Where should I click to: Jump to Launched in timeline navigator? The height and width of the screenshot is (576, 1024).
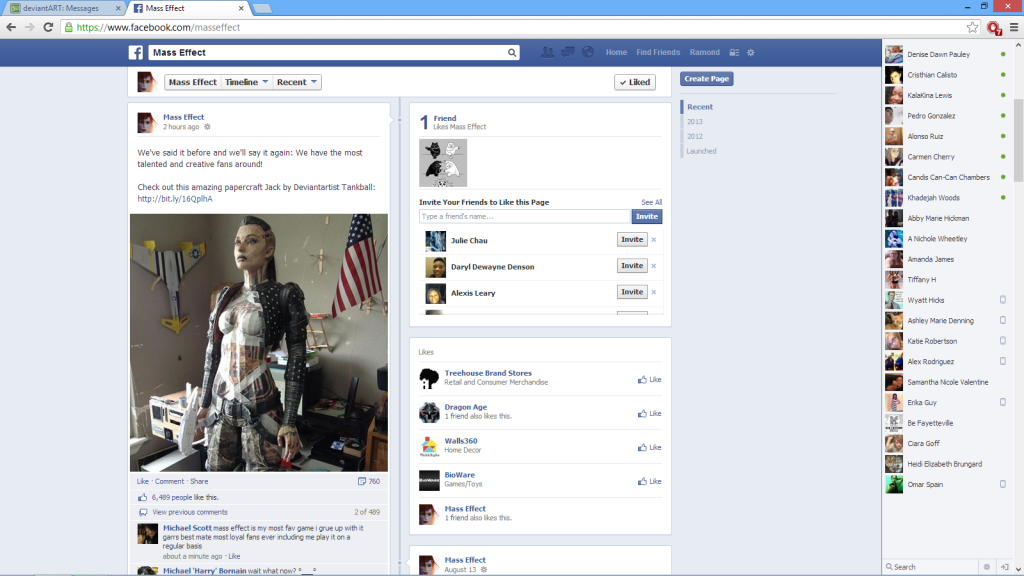tap(701, 151)
